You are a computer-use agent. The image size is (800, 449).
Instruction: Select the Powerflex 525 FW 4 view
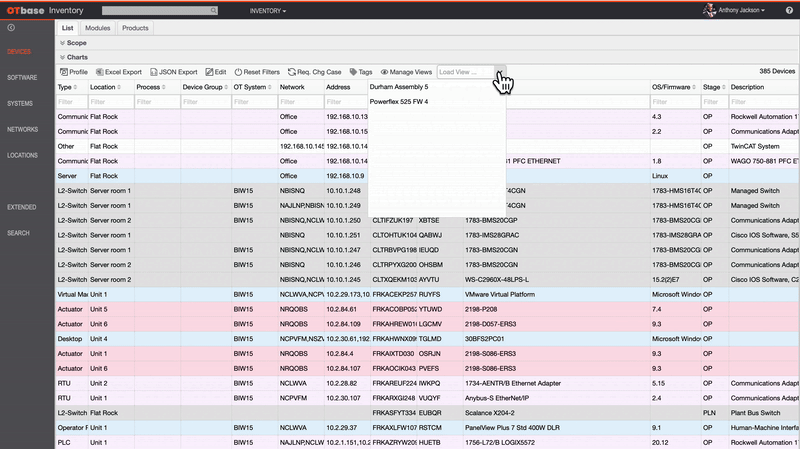(x=399, y=102)
